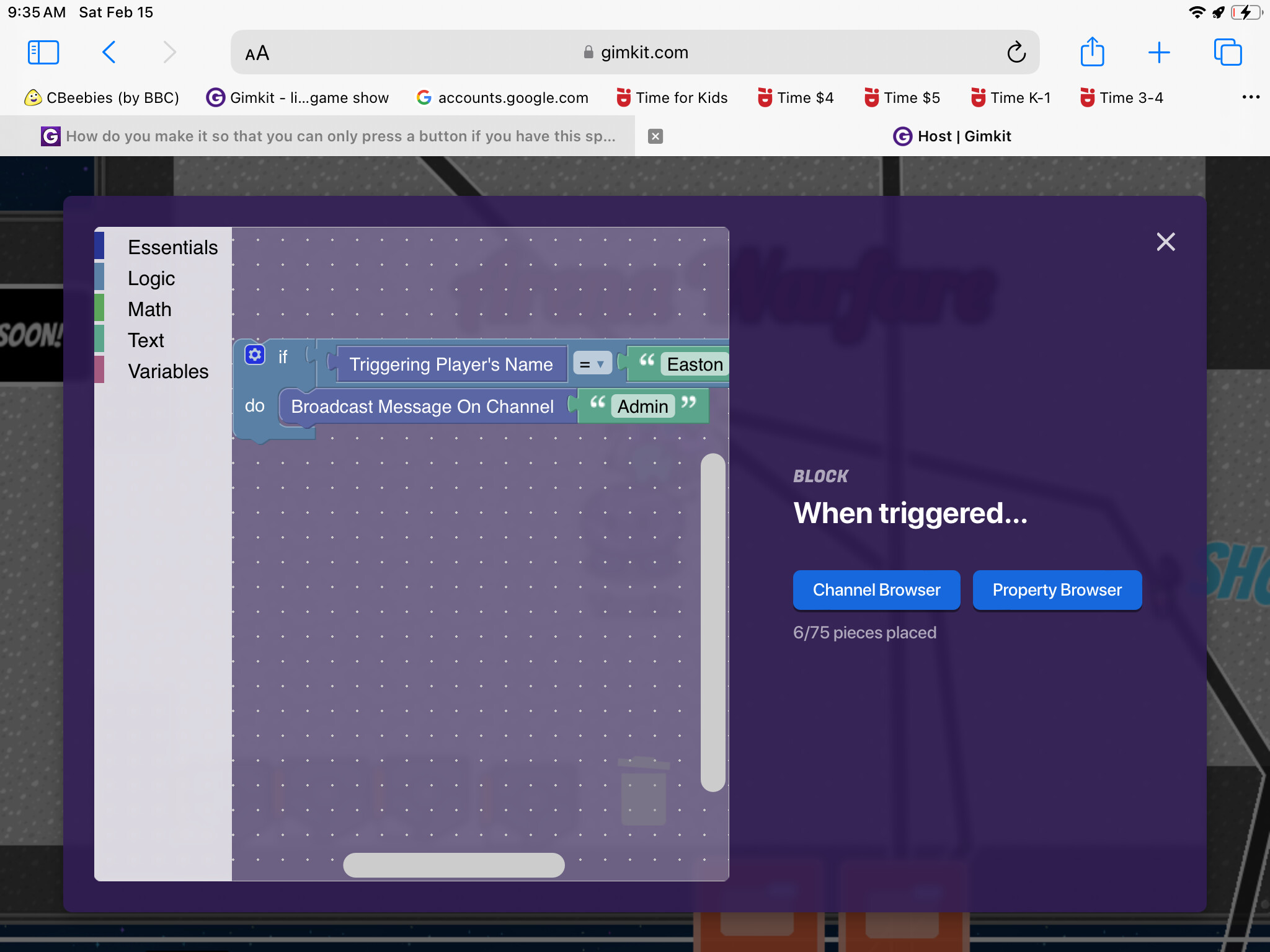Reload the gimkit.com page
The width and height of the screenshot is (1270, 952).
[x=1015, y=52]
